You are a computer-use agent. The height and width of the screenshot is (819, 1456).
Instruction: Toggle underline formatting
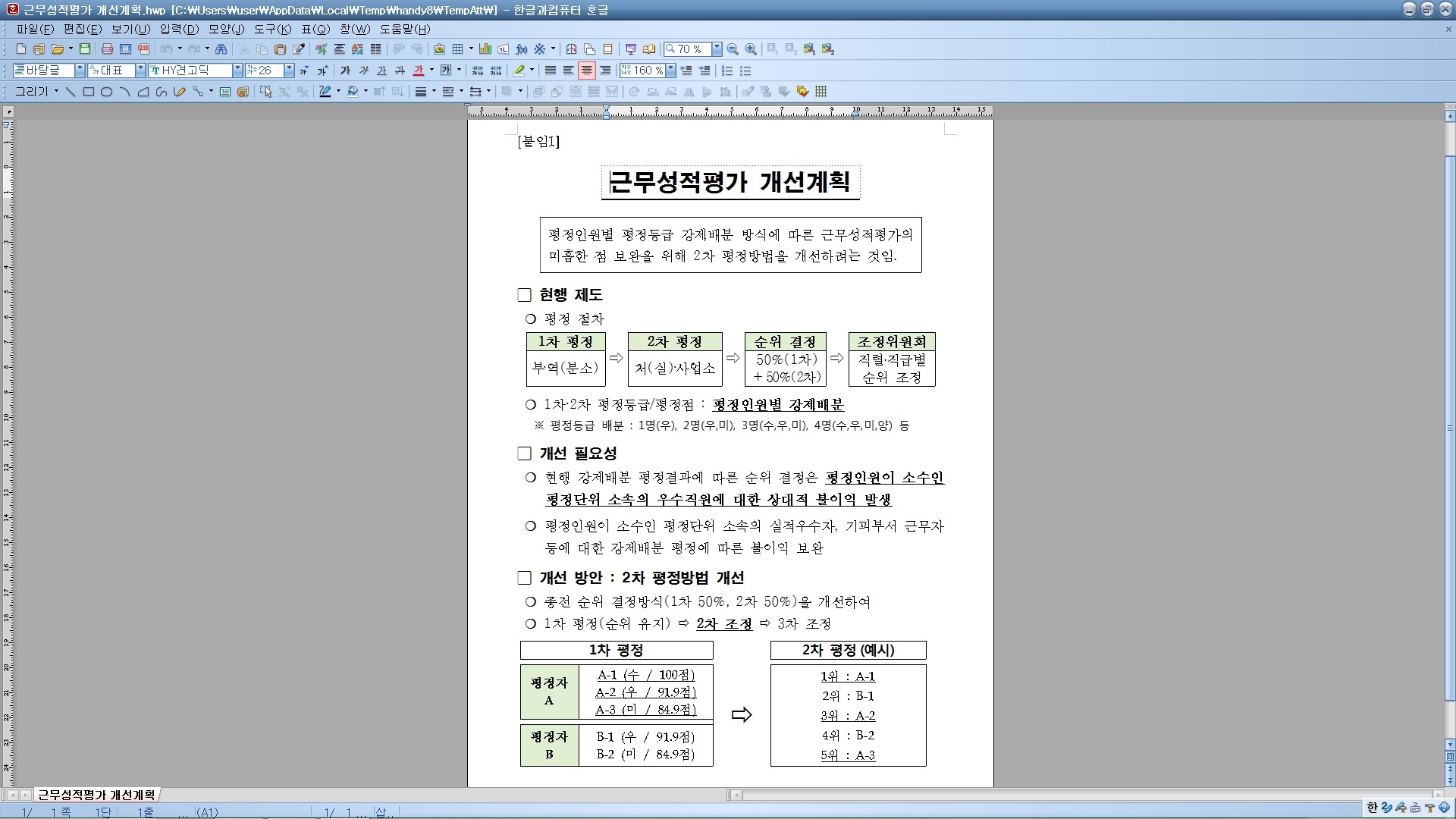pos(381,71)
